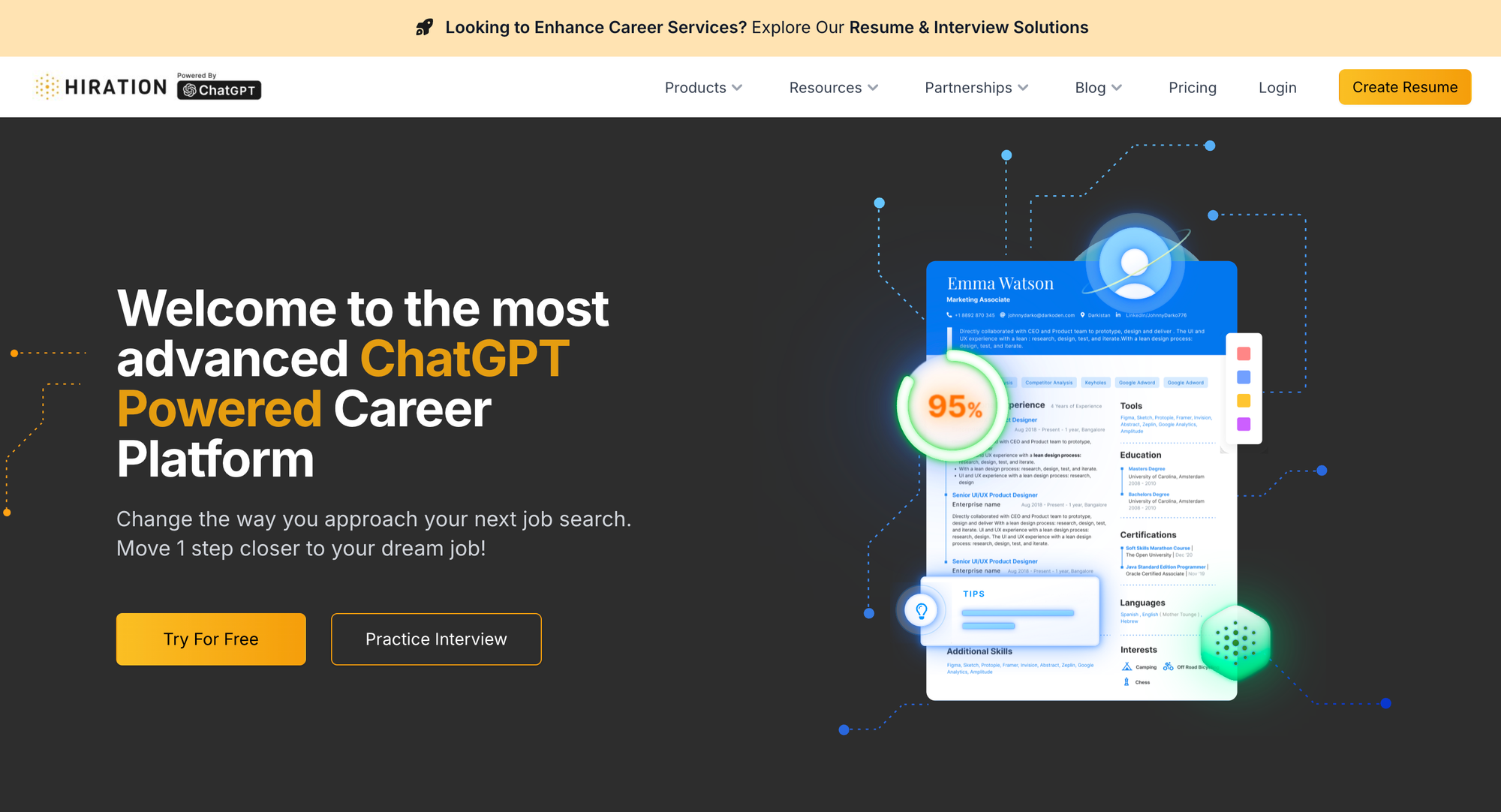Click the Create Resume button
This screenshot has height=812, width=1501.
click(x=1405, y=87)
